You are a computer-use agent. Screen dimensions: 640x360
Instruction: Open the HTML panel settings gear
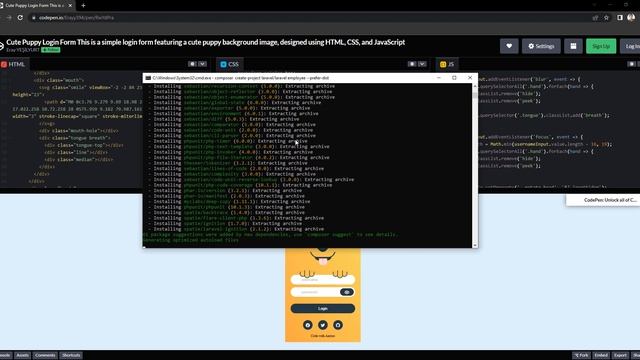(x=192, y=64)
